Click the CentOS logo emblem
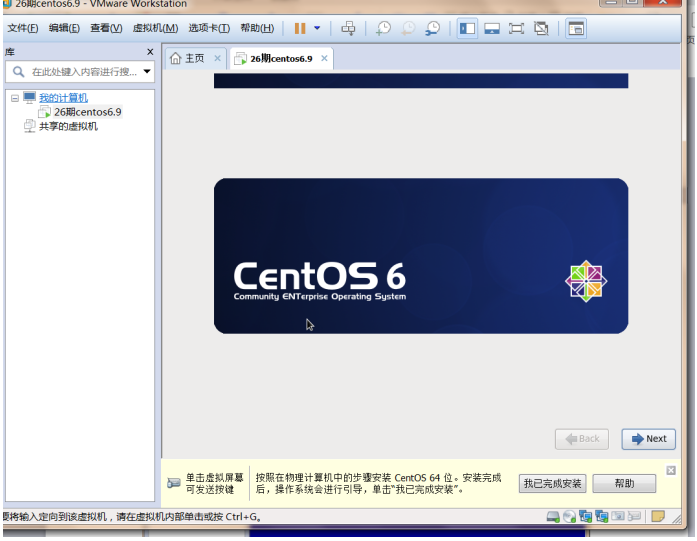The image size is (697, 541). pyautogui.click(x=586, y=281)
